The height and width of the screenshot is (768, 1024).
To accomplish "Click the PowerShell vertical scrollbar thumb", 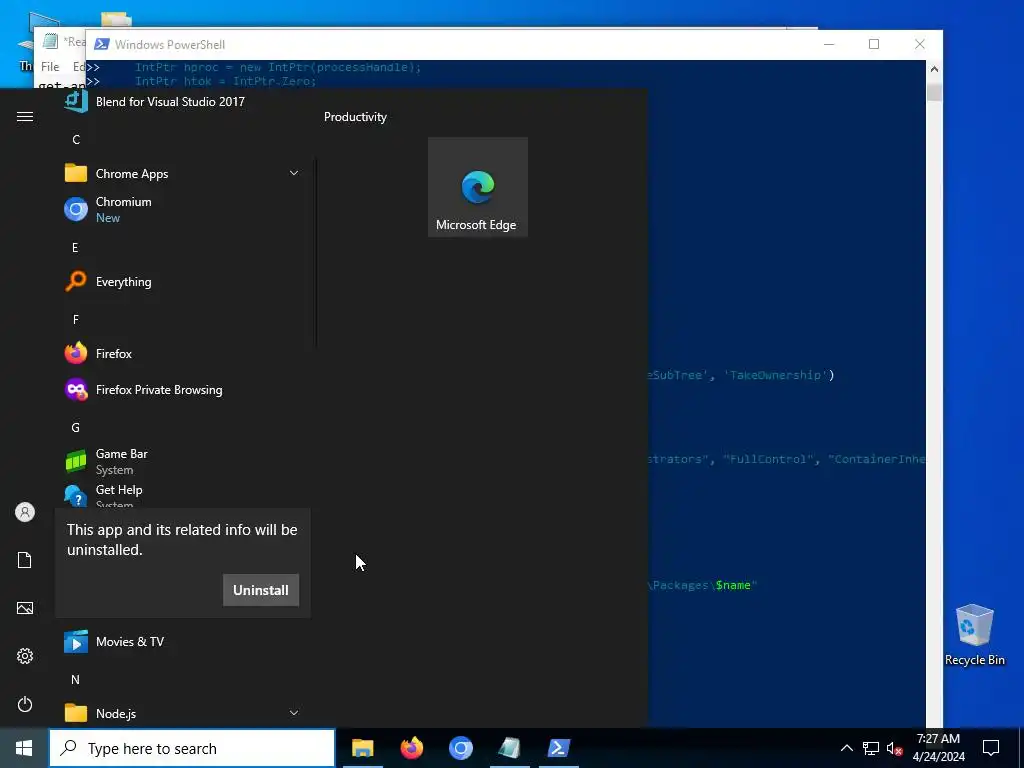I will 934,91.
